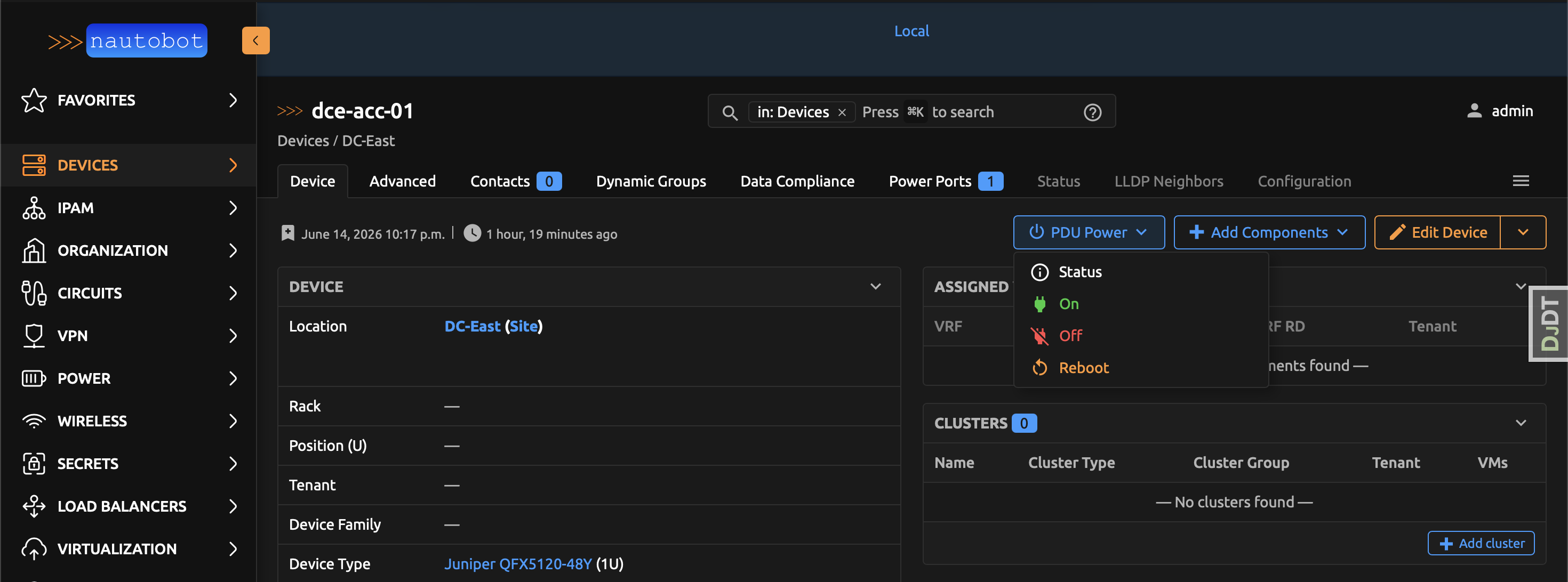Click the Edit Device button
This screenshot has height=582, width=1568.
pyautogui.click(x=1438, y=232)
